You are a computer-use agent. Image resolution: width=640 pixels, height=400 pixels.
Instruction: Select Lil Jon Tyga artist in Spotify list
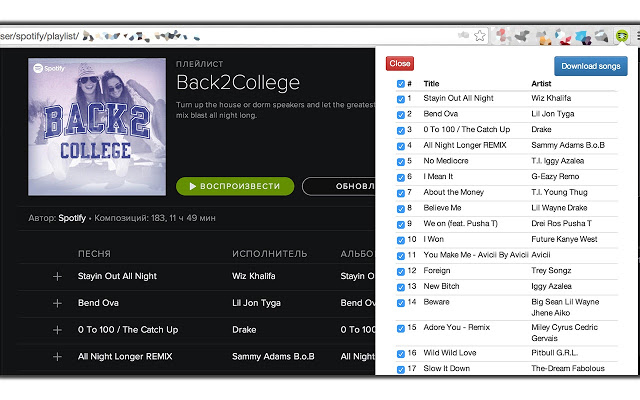256,303
